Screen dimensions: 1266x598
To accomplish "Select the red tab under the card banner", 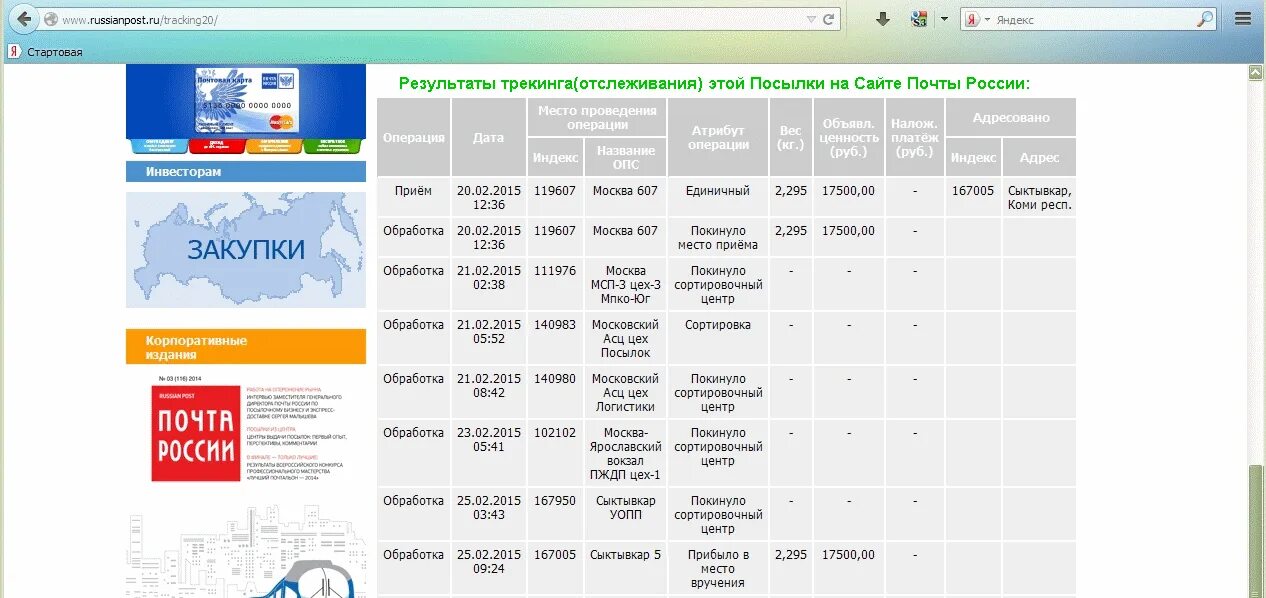I will click(x=216, y=145).
